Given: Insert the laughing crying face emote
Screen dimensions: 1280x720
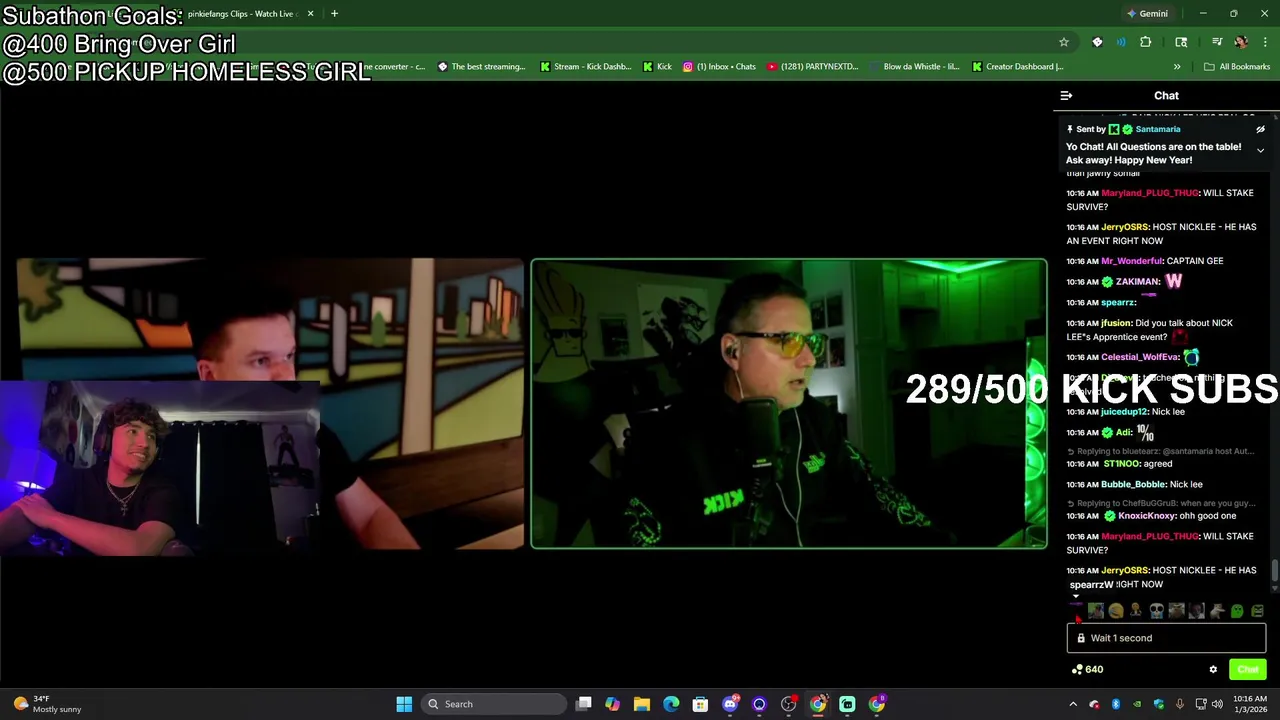Looking at the screenshot, I should pyautogui.click(x=1116, y=611).
